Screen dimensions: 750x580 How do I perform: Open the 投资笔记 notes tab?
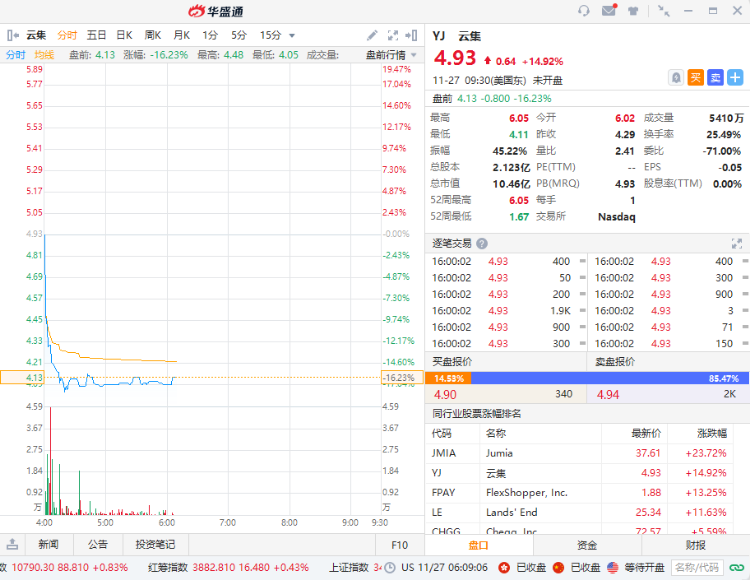(155, 545)
